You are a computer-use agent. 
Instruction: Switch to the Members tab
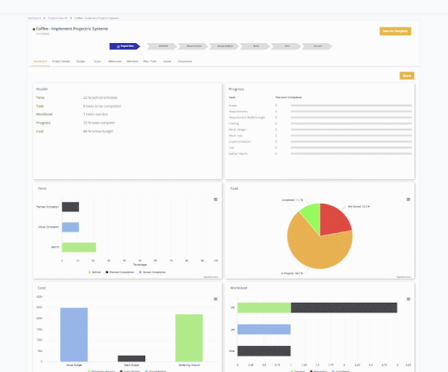pos(132,61)
